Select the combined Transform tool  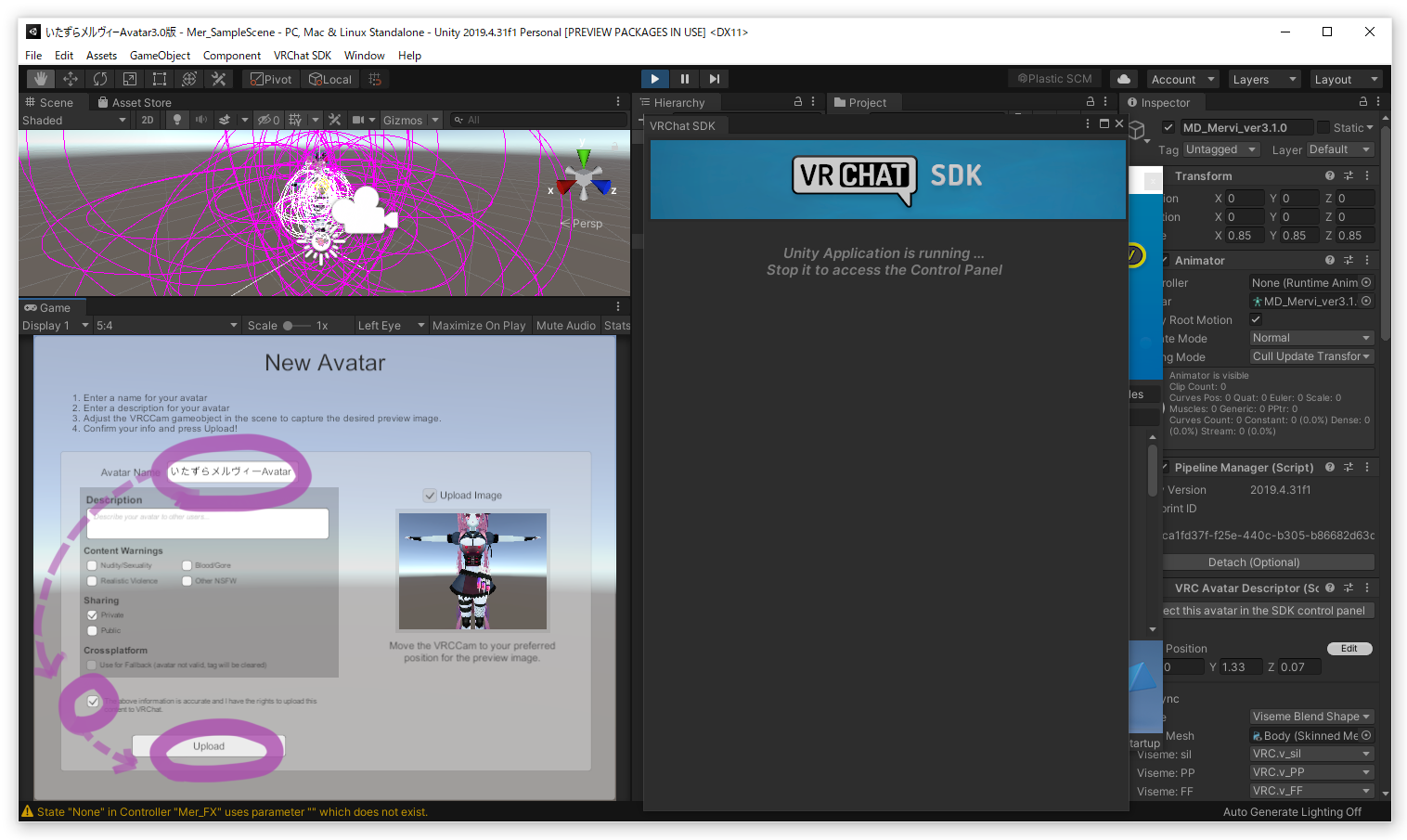[x=189, y=79]
